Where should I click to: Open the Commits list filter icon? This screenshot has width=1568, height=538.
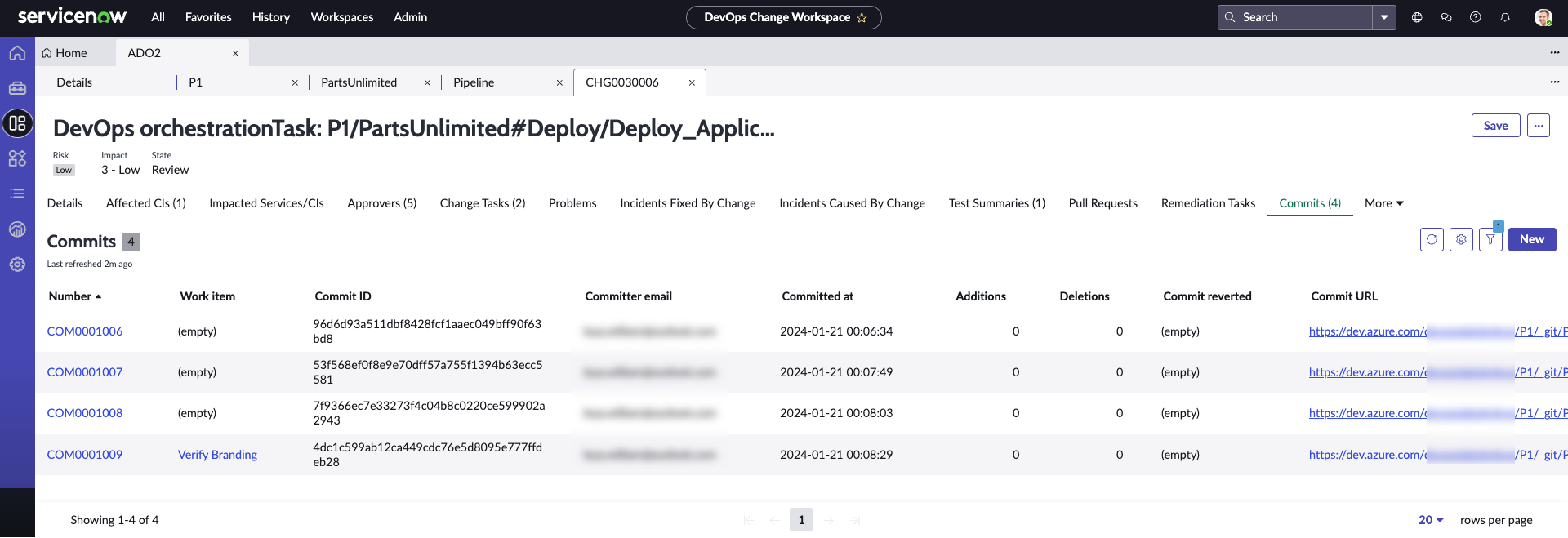1490,239
